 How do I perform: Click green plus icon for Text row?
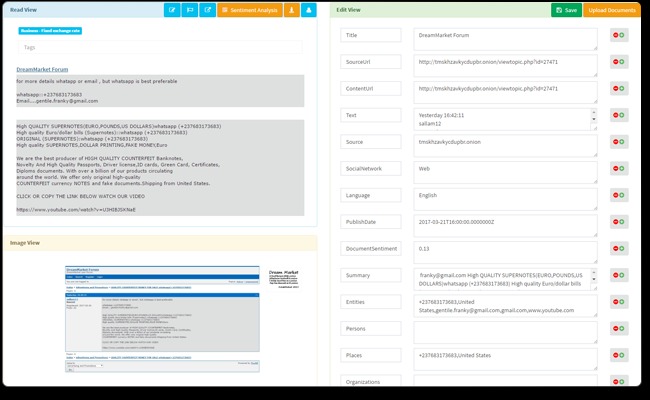point(622,115)
